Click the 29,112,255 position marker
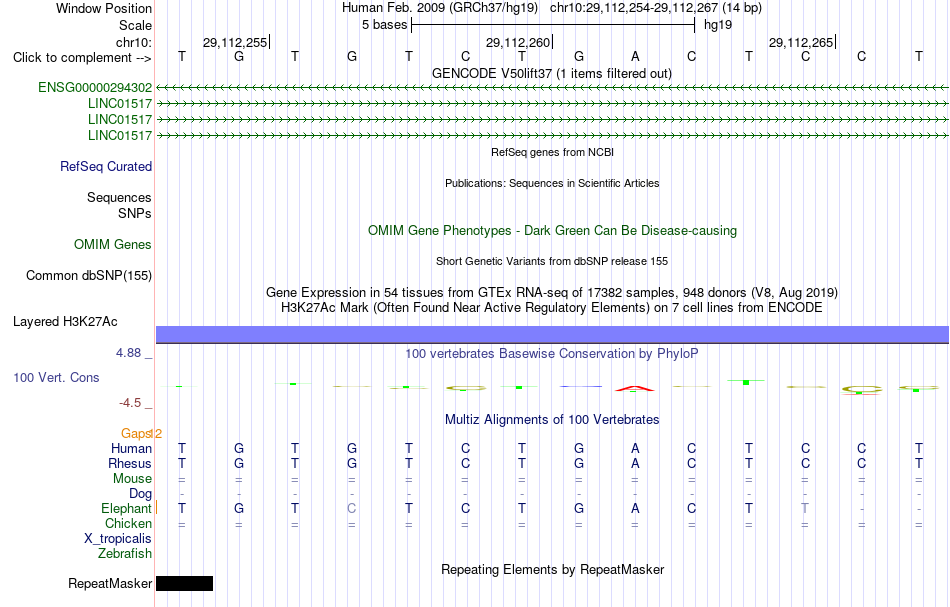 (235, 43)
